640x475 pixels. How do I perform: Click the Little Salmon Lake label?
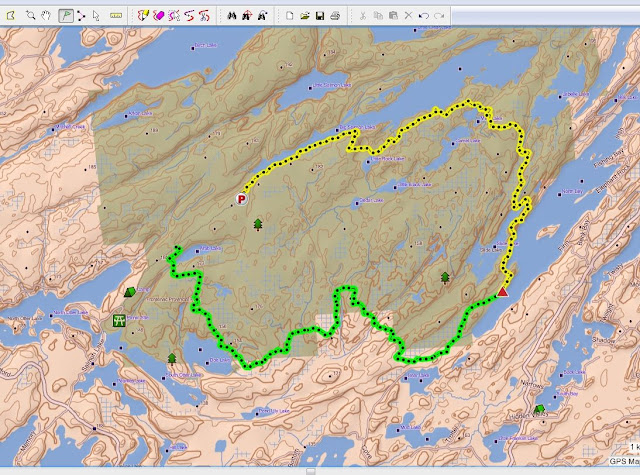pyautogui.click(x=331, y=85)
